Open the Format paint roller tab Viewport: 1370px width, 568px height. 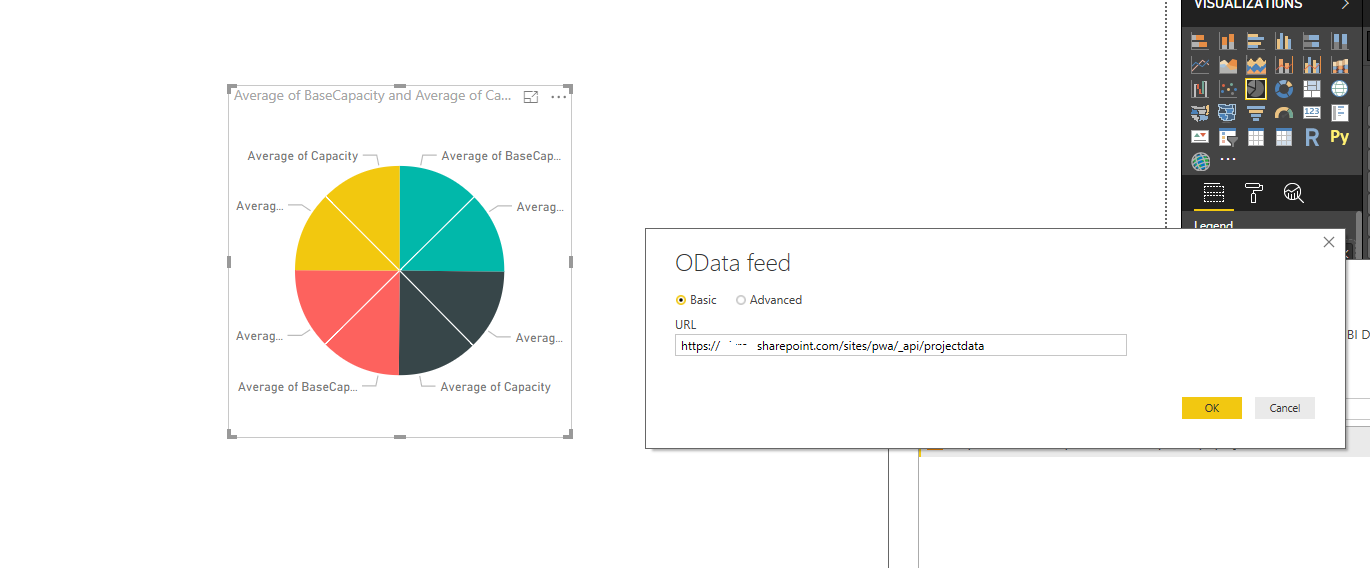[1253, 193]
